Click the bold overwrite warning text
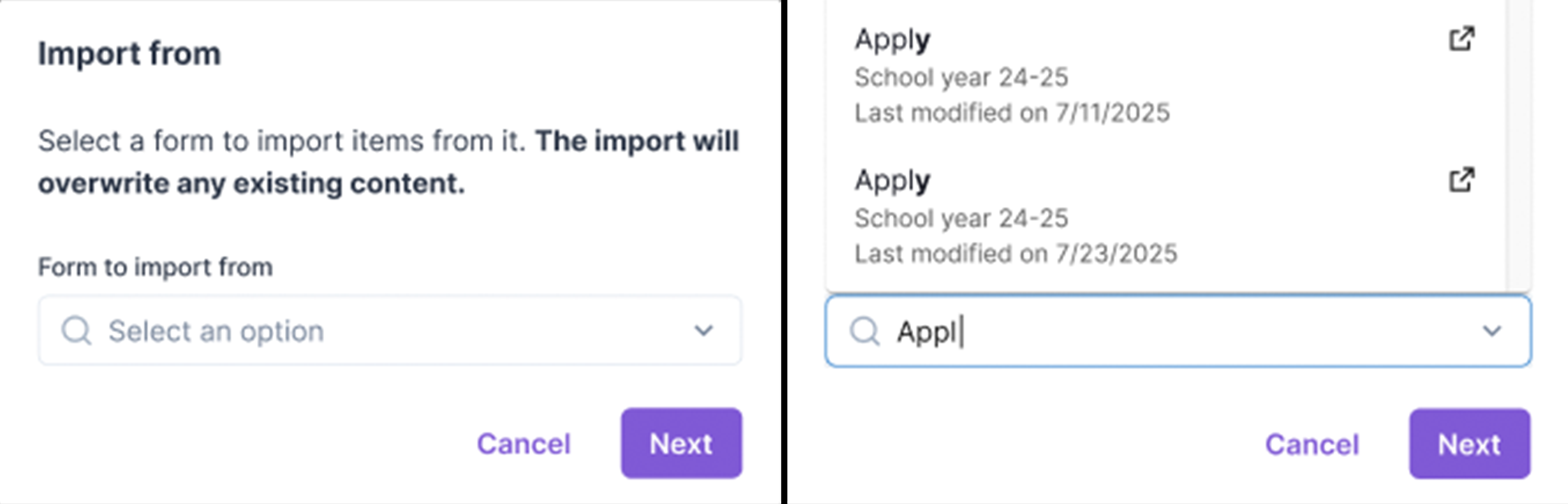 click(252, 183)
